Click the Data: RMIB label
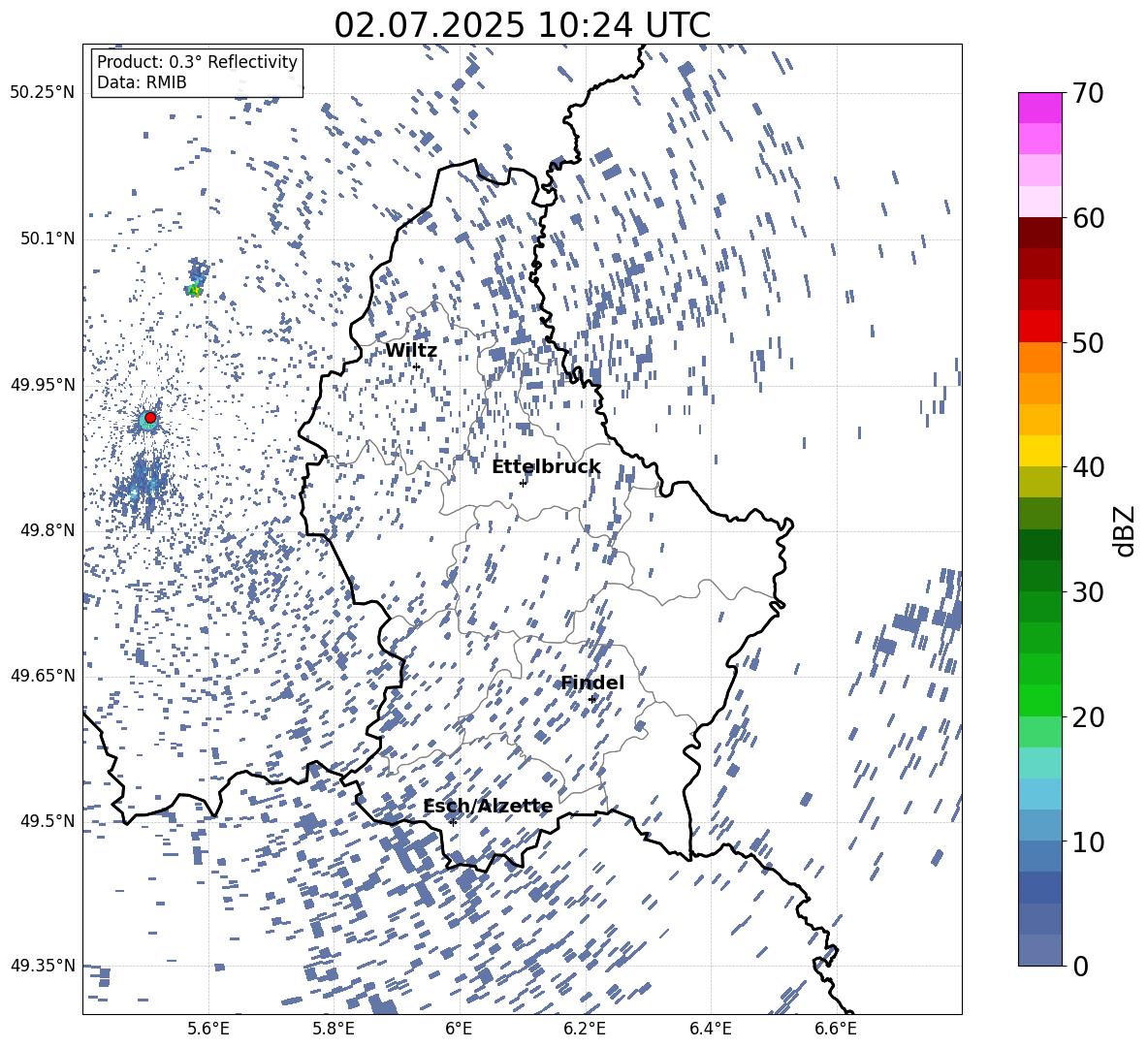This screenshot has height=1048, width=1148. coord(142,82)
